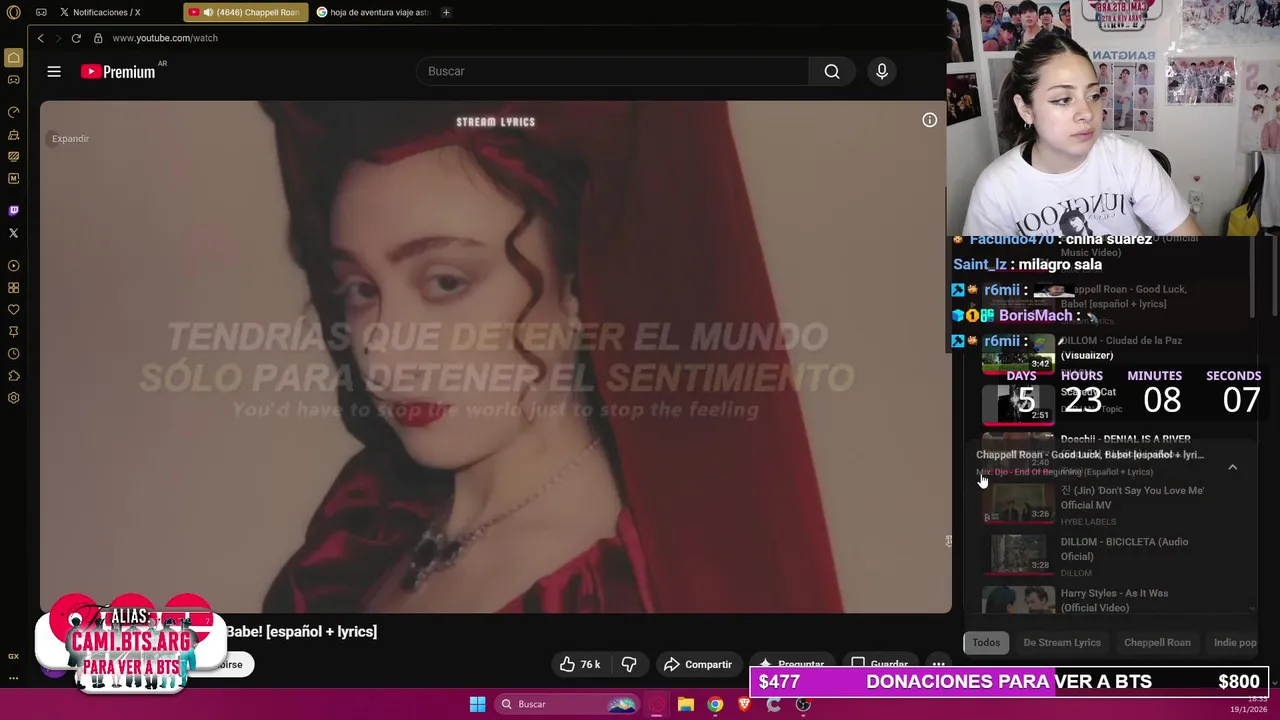The image size is (1280, 720).
Task: Open sidebar extensions cube icon
Action: 14,376
